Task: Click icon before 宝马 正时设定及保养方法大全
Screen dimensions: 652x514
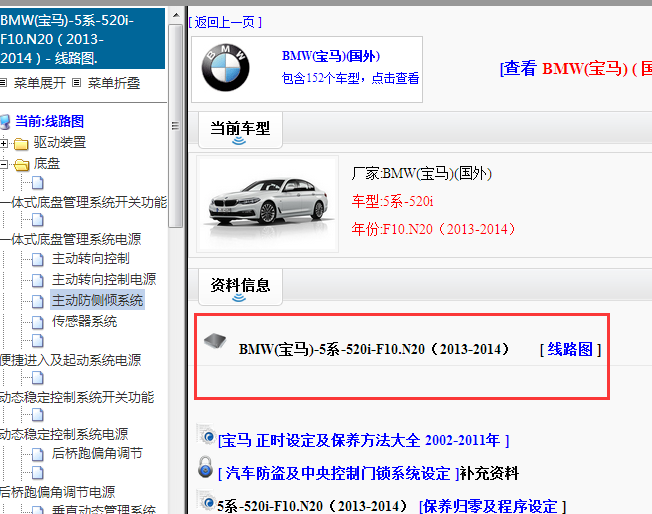Action: (x=207, y=435)
